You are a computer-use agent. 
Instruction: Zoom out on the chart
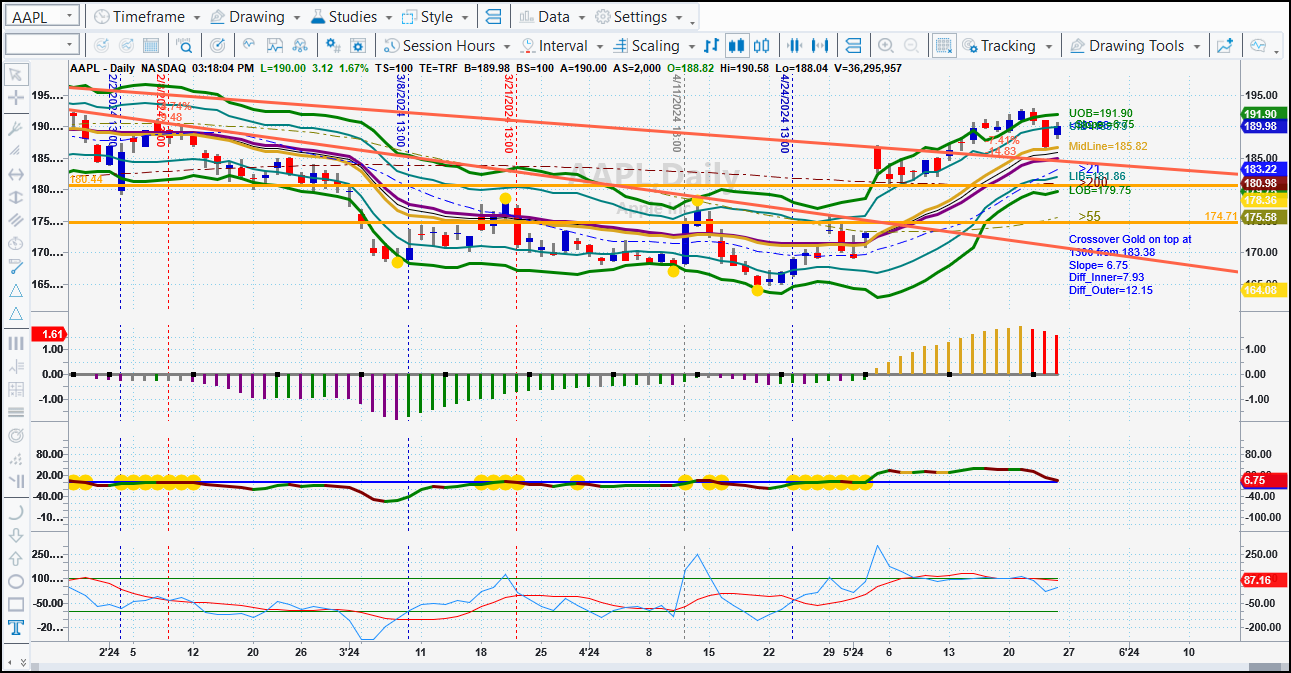[911, 45]
